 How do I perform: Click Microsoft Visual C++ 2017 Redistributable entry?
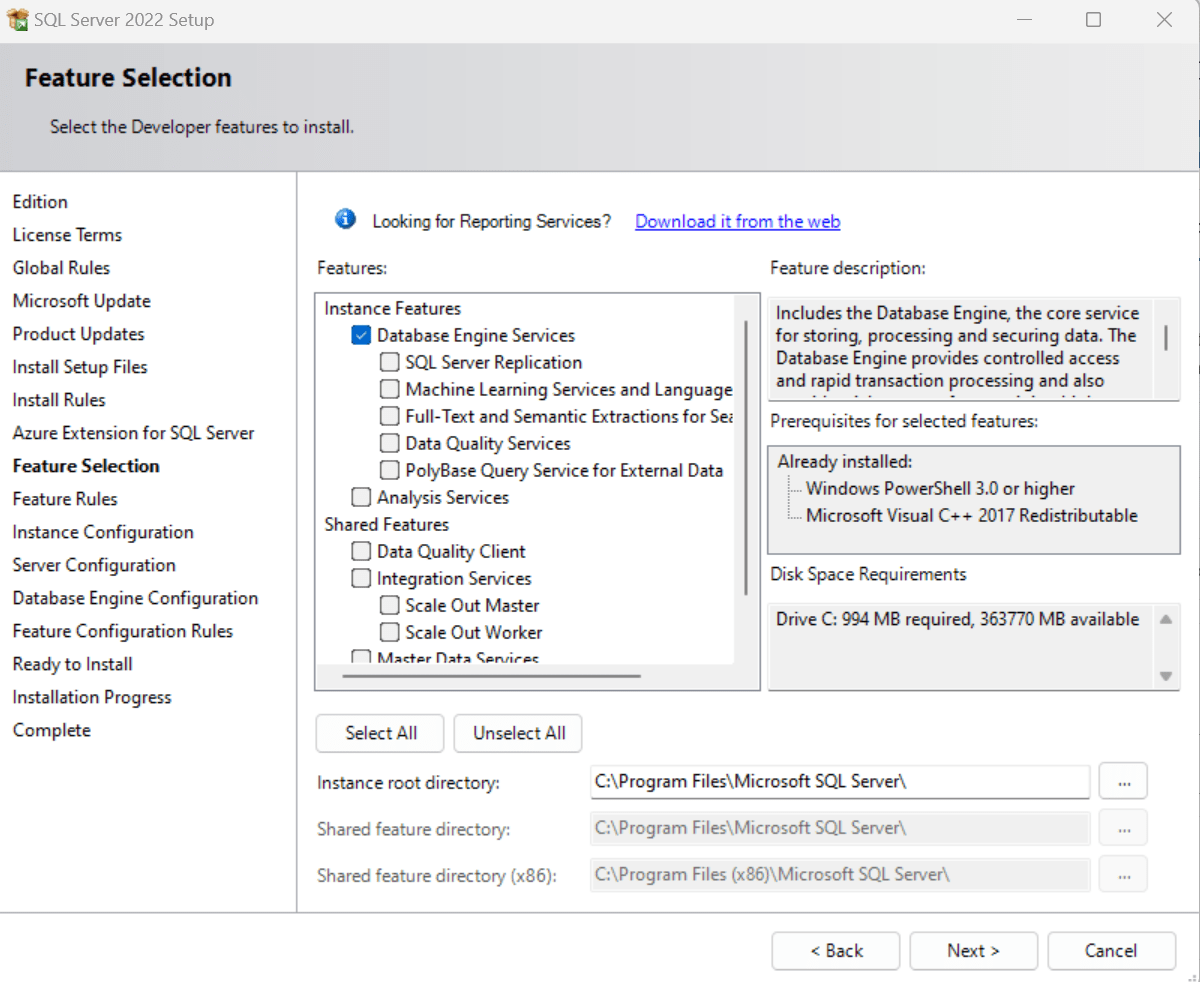pos(972,516)
